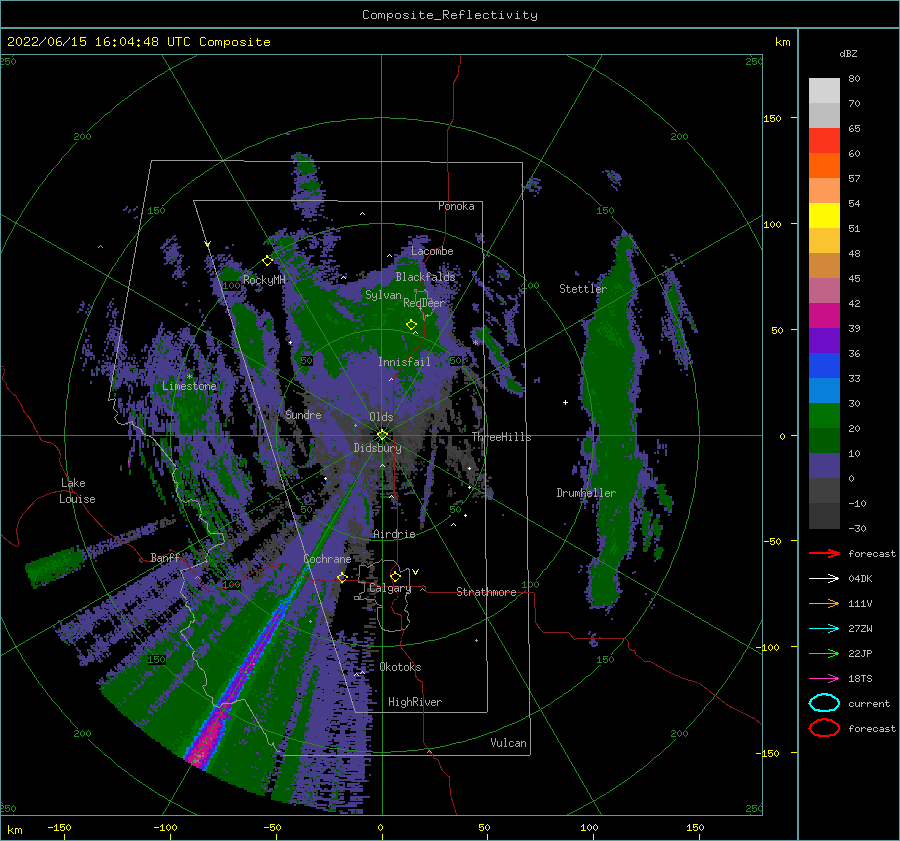Click the Airdrie label
This screenshot has width=900, height=841.
tap(394, 534)
